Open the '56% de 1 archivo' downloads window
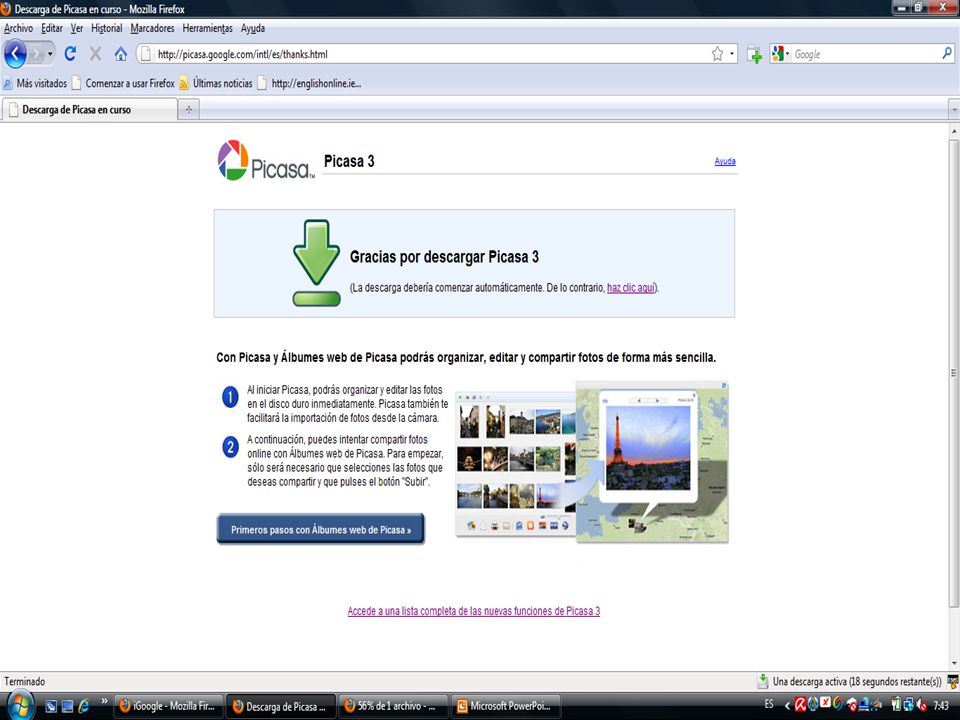The image size is (960, 720). (x=392, y=706)
